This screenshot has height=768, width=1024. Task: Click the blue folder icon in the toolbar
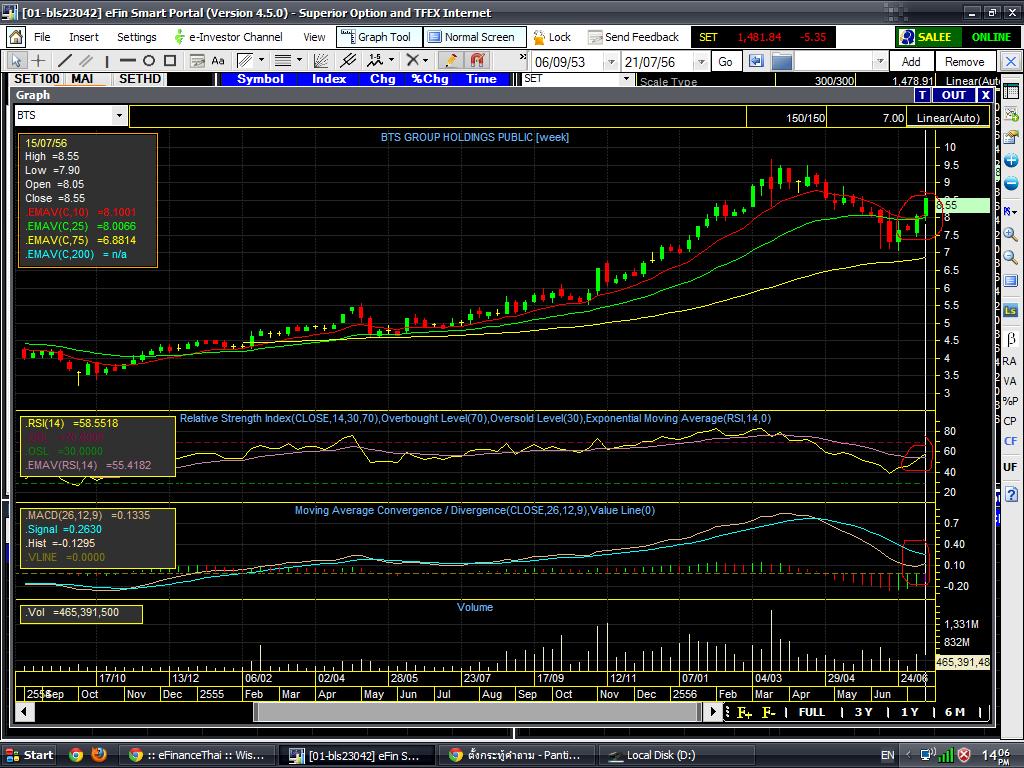click(782, 61)
